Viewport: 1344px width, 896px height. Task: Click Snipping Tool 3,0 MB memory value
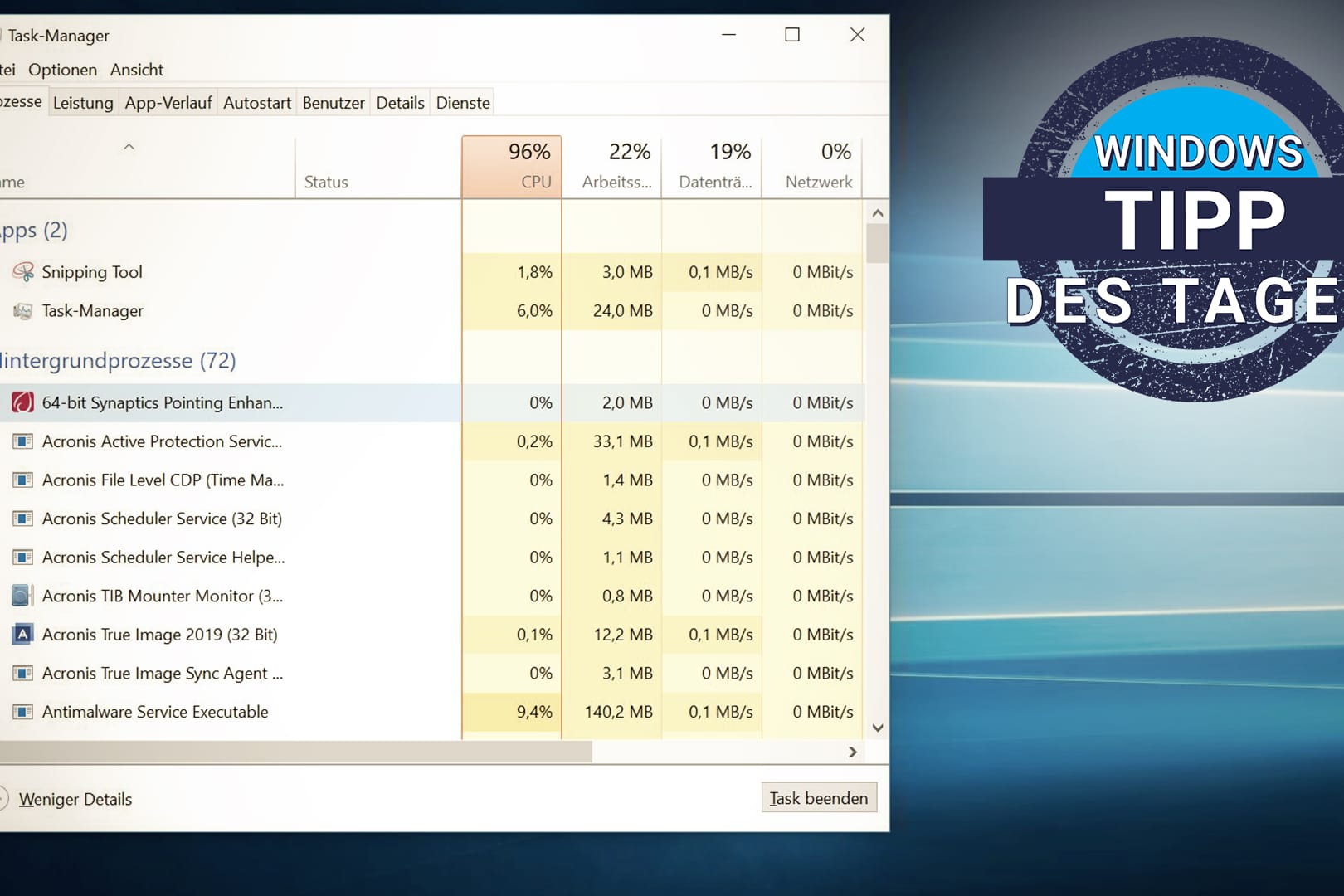627,272
